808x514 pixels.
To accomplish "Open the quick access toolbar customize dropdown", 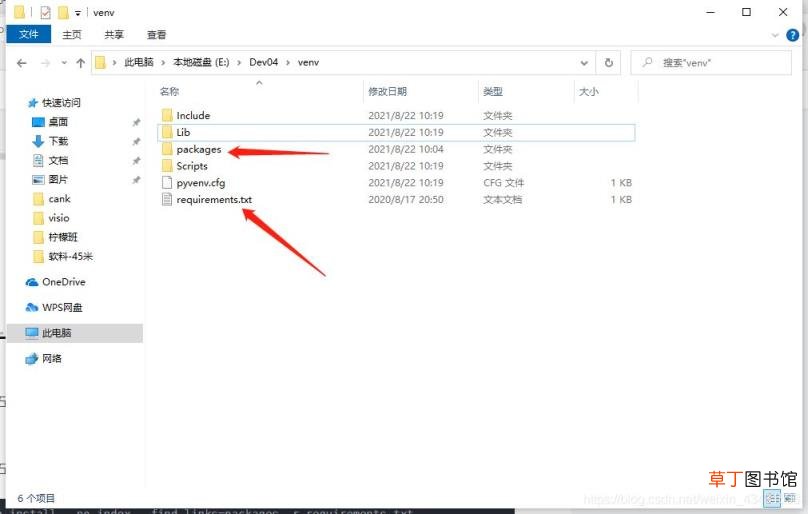I will (x=78, y=13).
